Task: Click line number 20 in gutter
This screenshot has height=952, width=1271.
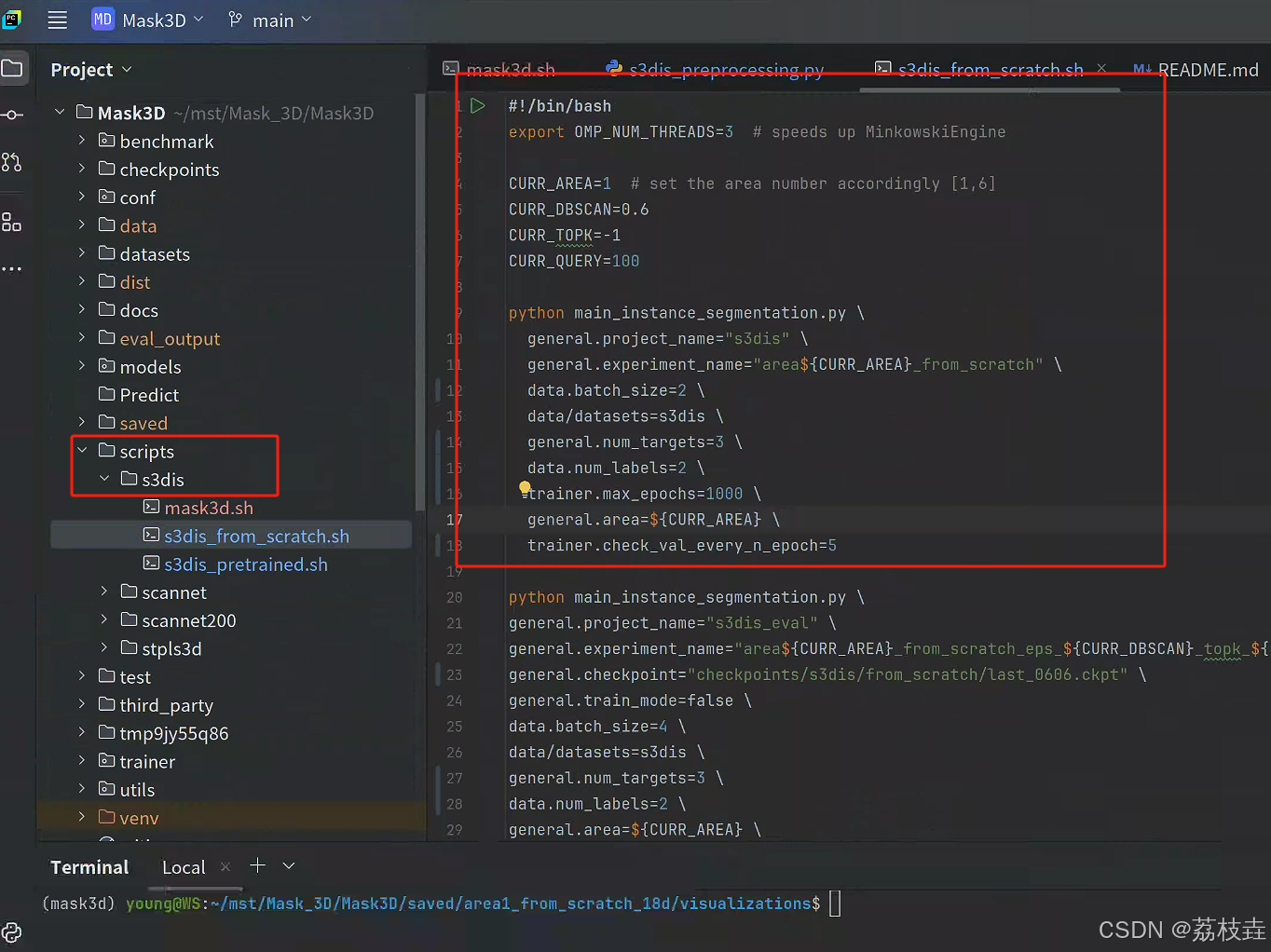Action: tap(454, 597)
